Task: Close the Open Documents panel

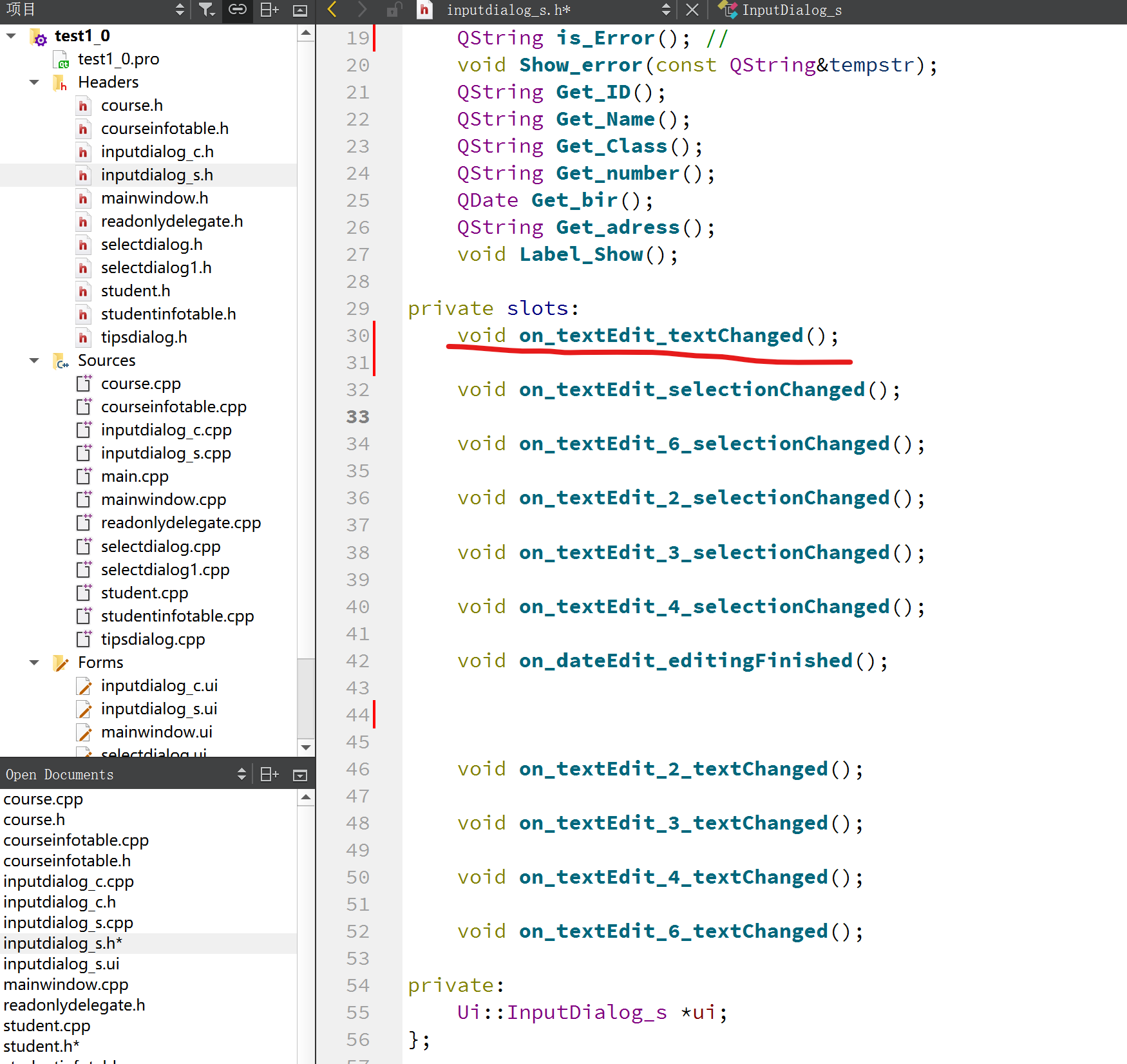Action: (300, 775)
